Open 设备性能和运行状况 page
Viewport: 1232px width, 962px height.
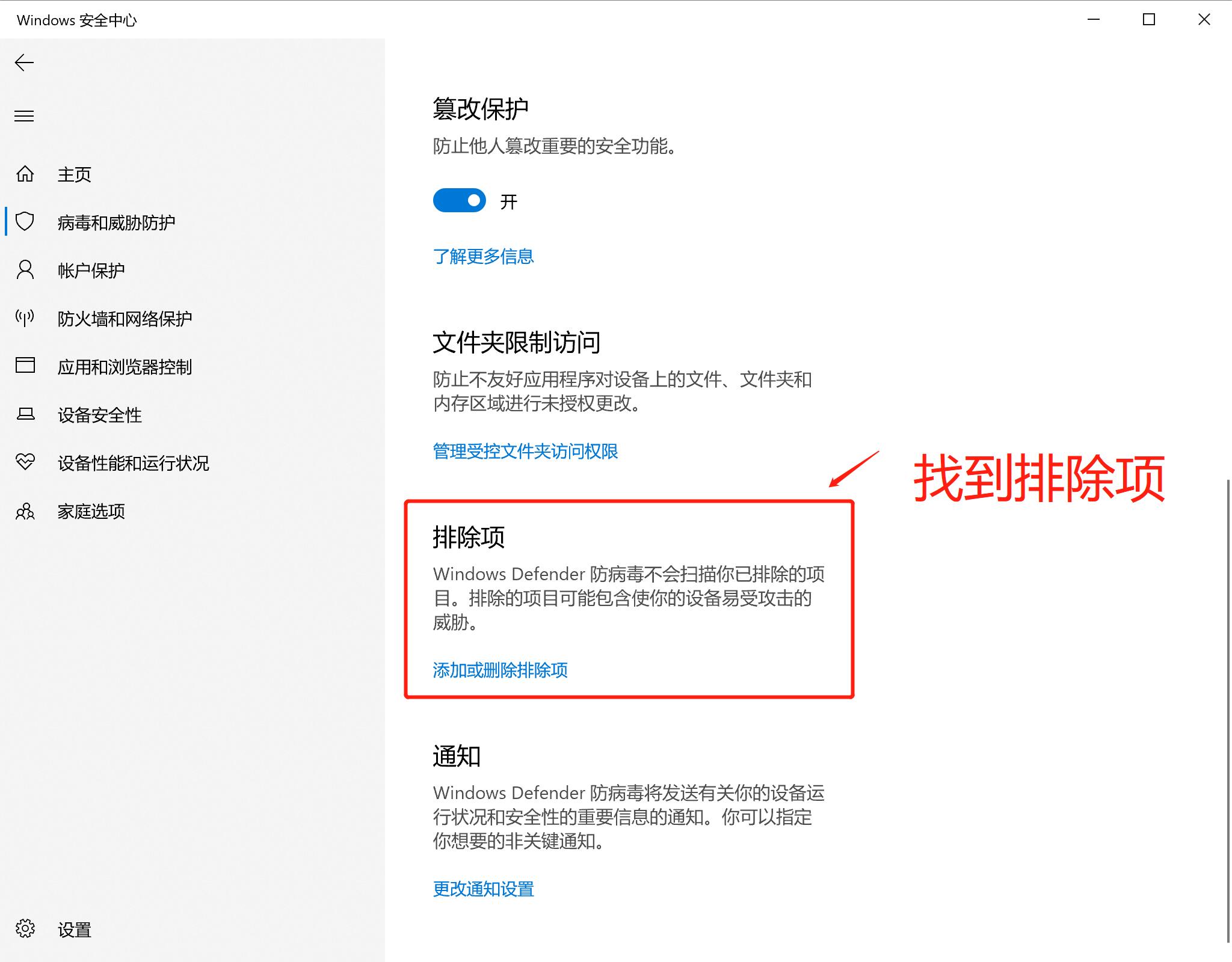[x=133, y=463]
